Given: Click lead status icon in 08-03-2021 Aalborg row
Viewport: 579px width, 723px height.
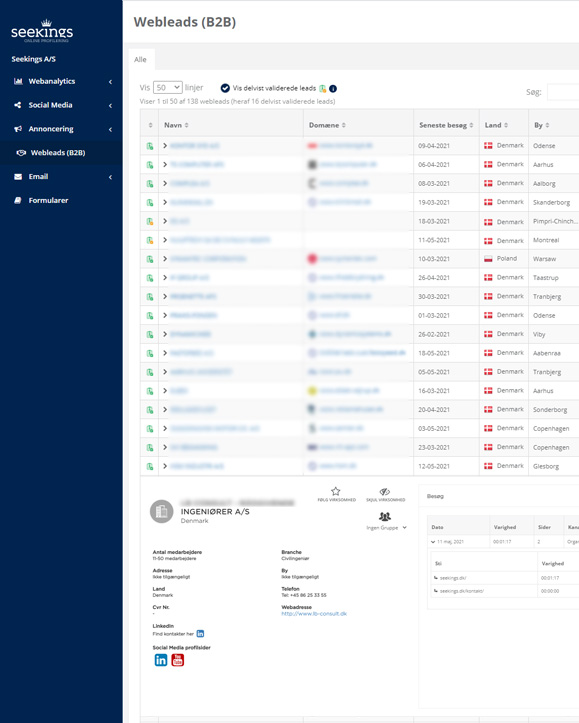Looking at the screenshot, I should 150,184.
